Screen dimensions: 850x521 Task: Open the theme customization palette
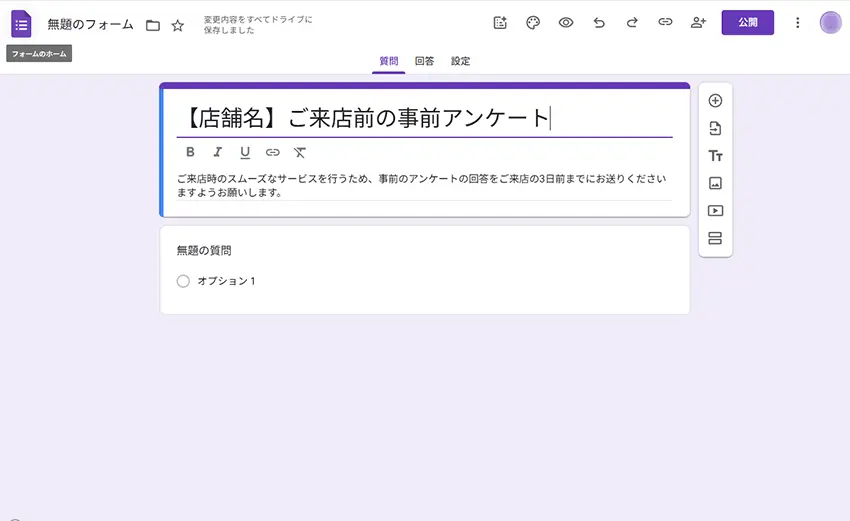pos(533,23)
